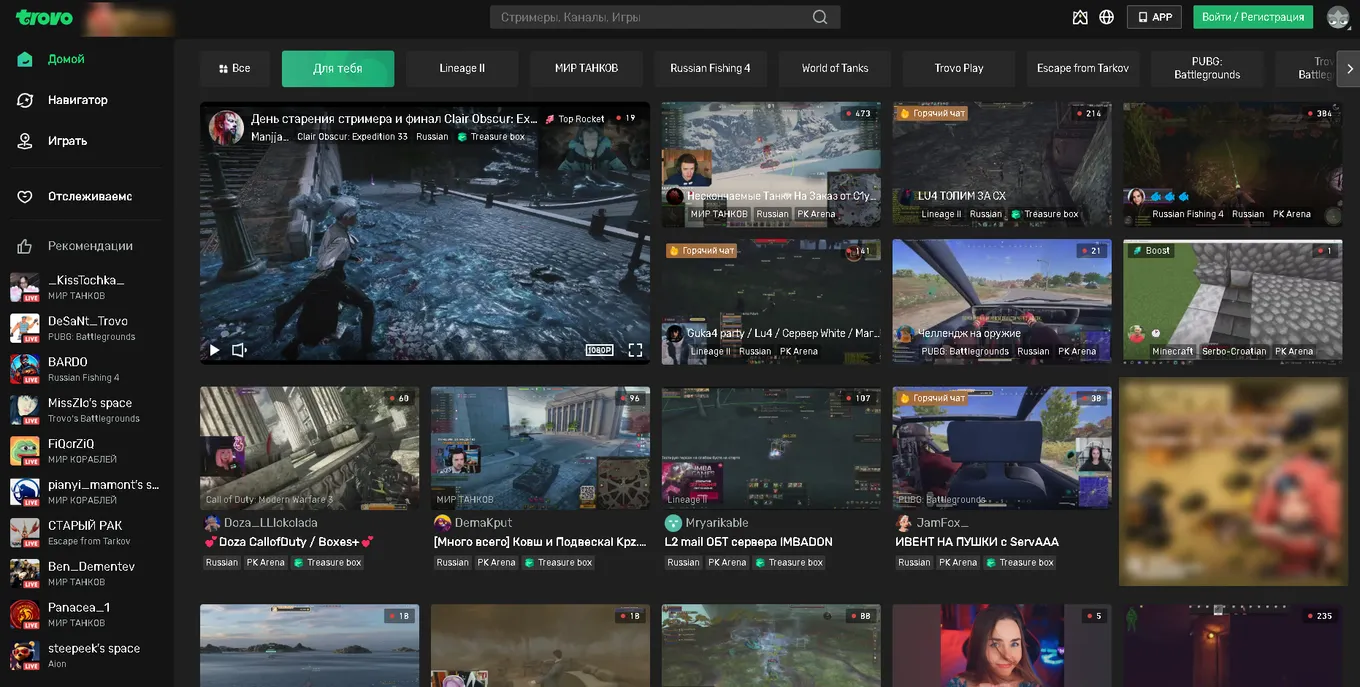Click Войти / Регистрация button

1253,17
